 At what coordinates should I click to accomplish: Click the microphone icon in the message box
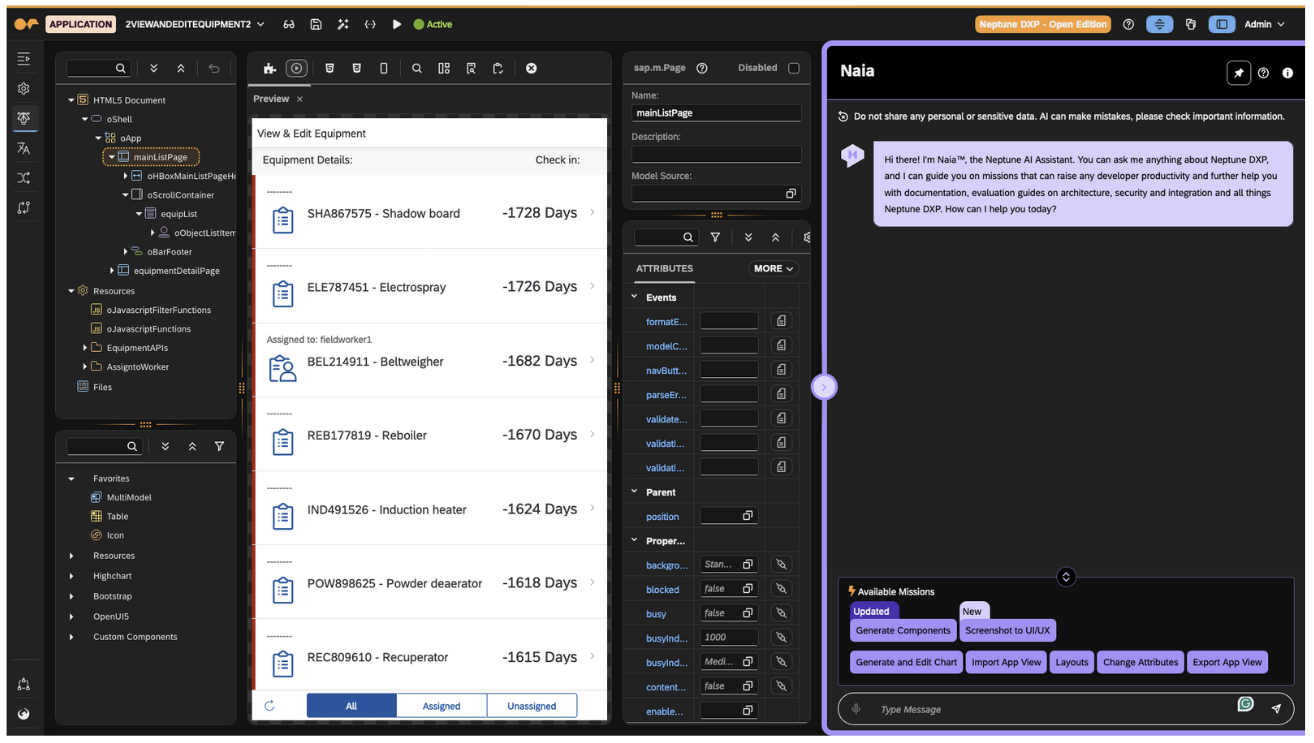point(856,709)
